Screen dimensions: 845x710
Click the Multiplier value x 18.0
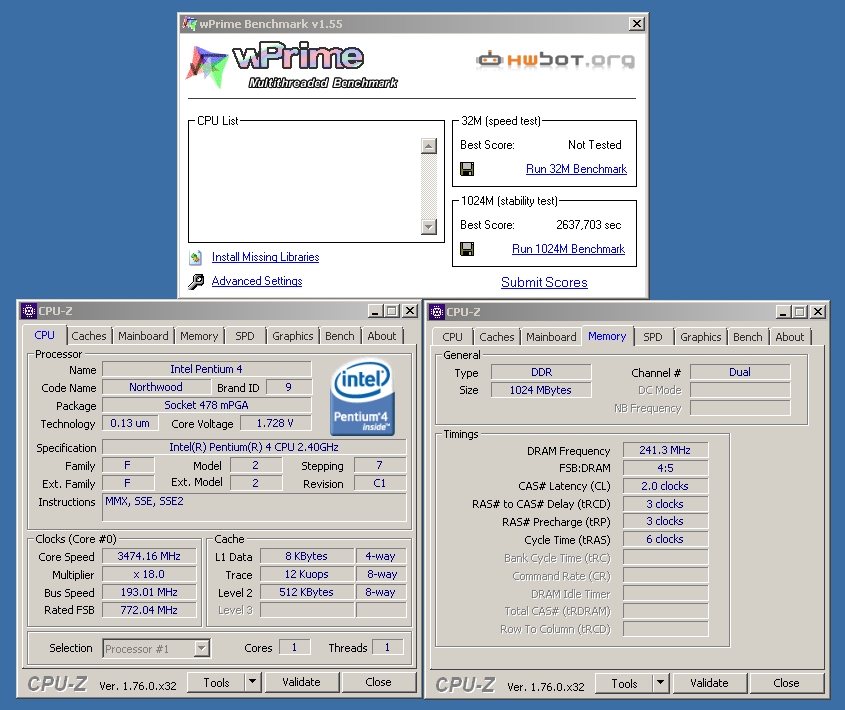(x=149, y=574)
